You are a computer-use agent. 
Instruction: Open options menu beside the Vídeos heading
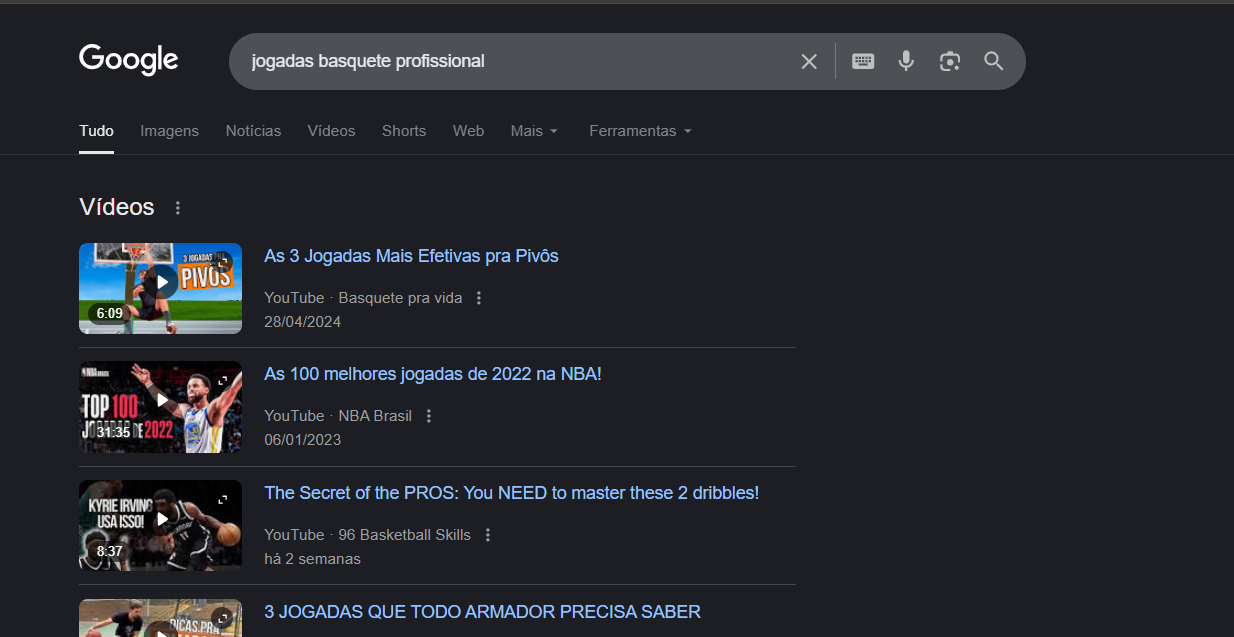[x=178, y=208]
